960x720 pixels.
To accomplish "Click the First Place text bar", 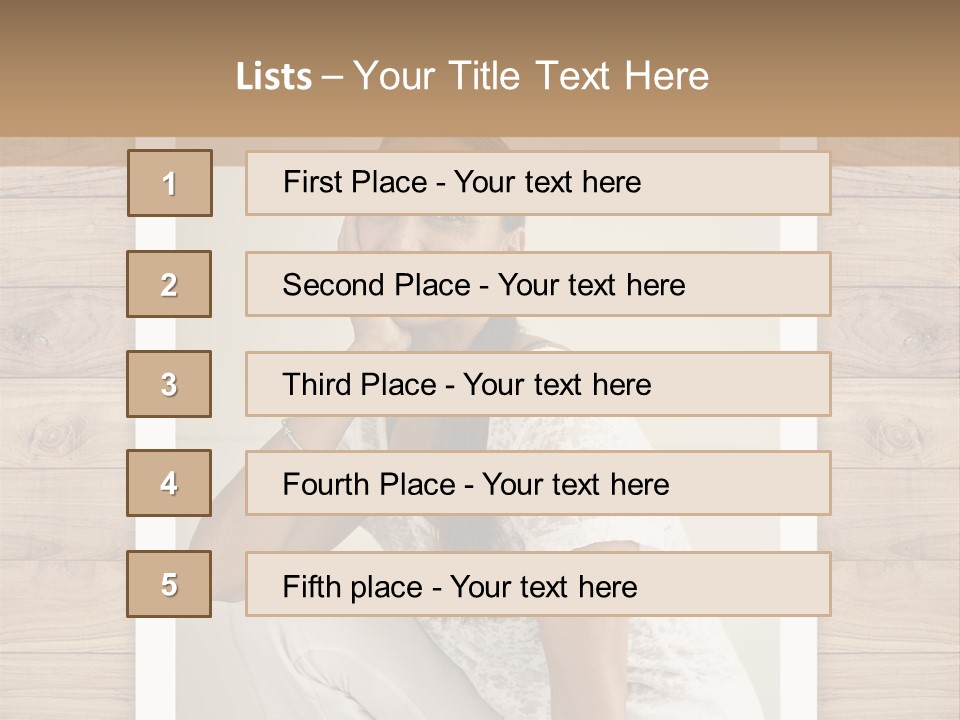I will pyautogui.click(x=538, y=183).
